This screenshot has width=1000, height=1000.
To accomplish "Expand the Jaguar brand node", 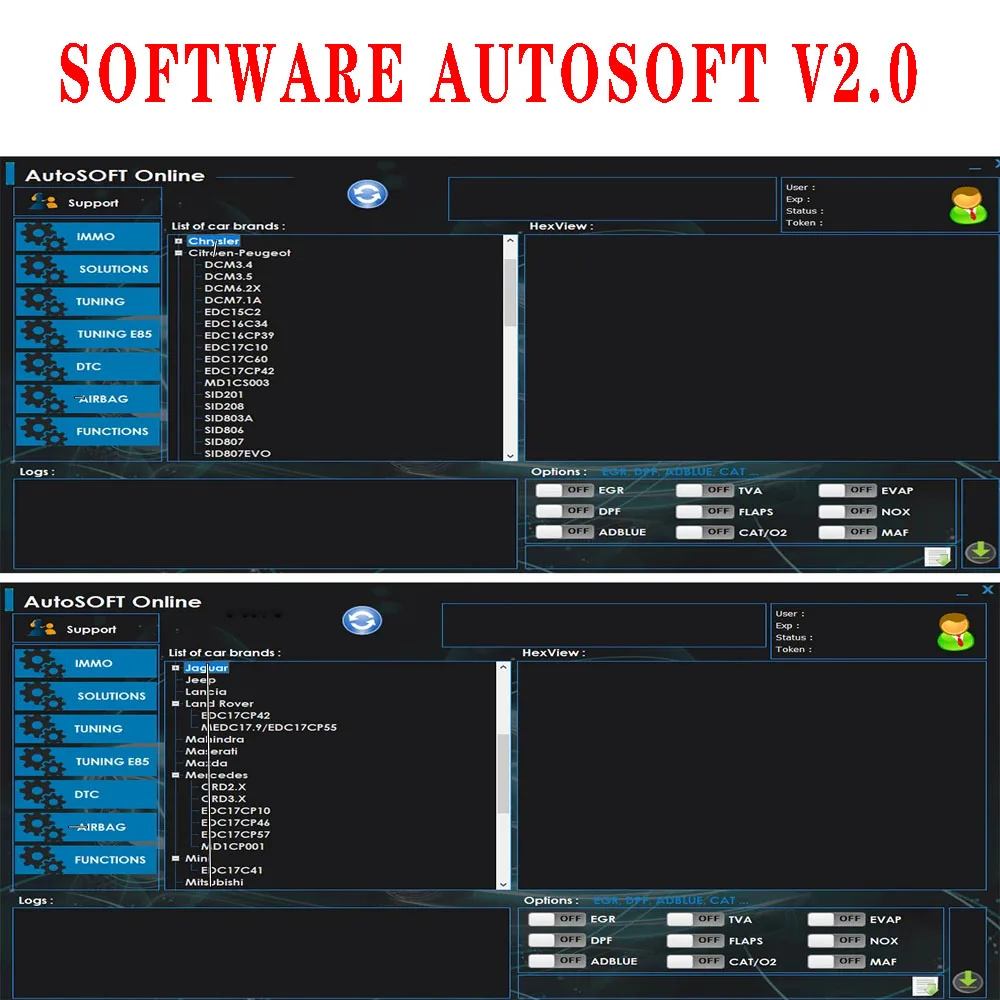I will point(175,668).
